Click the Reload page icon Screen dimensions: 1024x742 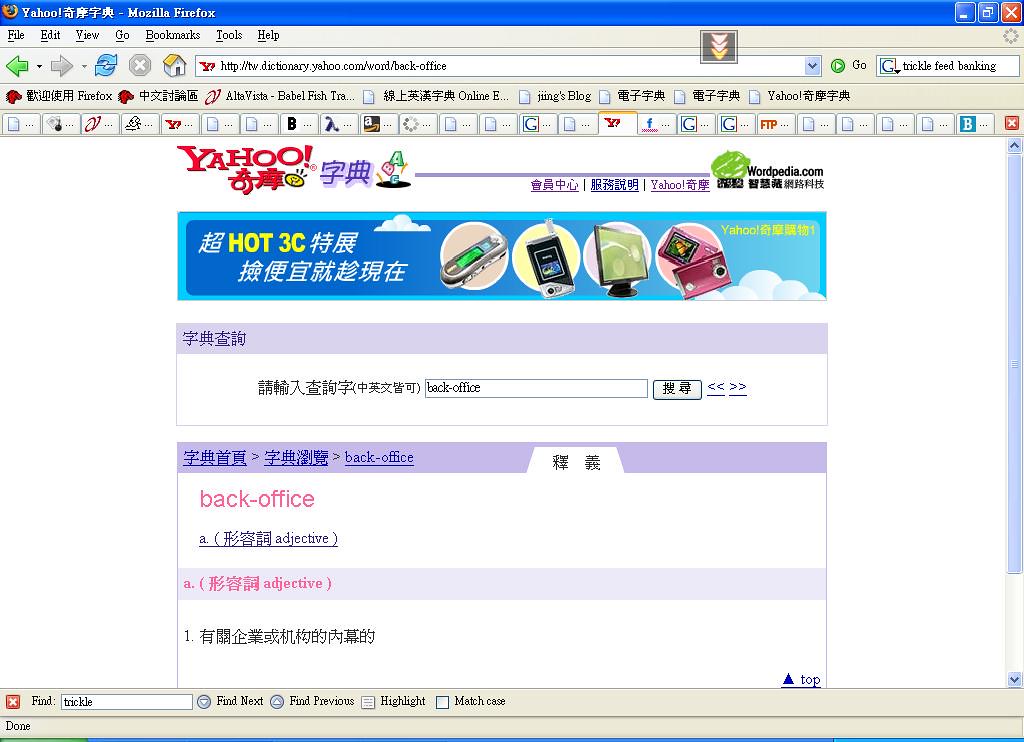105,65
